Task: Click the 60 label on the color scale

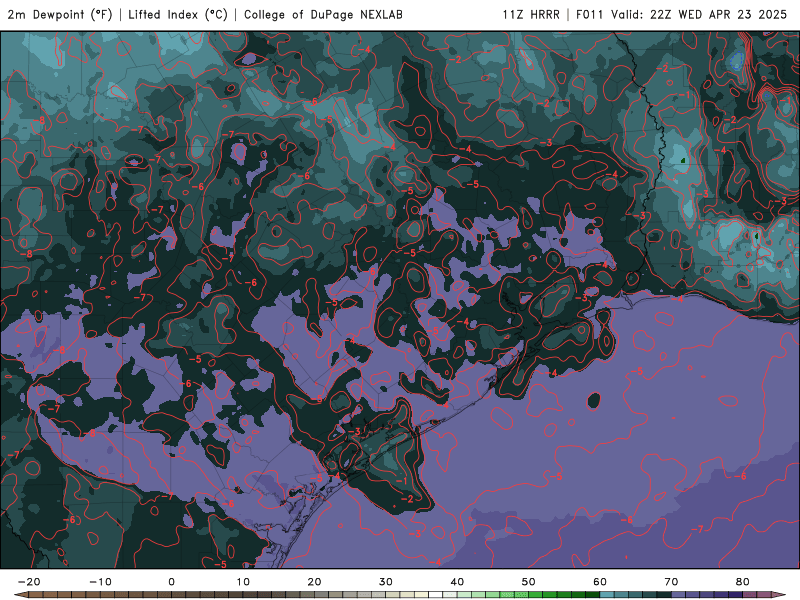Action: click(600, 582)
